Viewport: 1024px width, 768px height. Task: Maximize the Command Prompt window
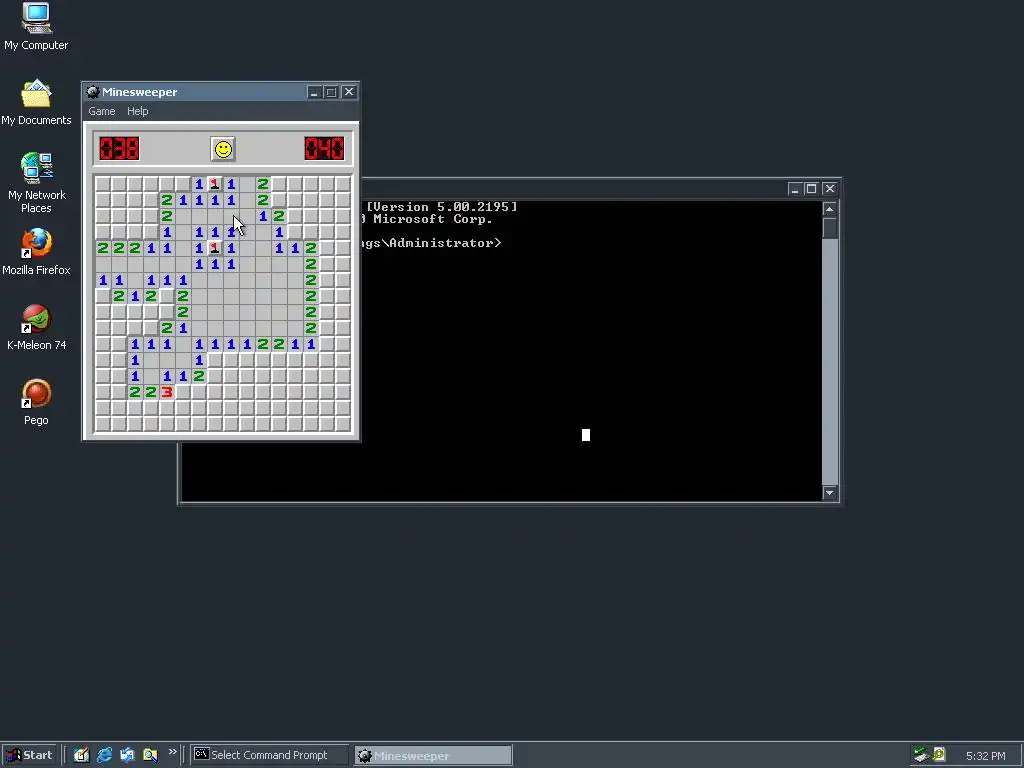[x=812, y=189]
